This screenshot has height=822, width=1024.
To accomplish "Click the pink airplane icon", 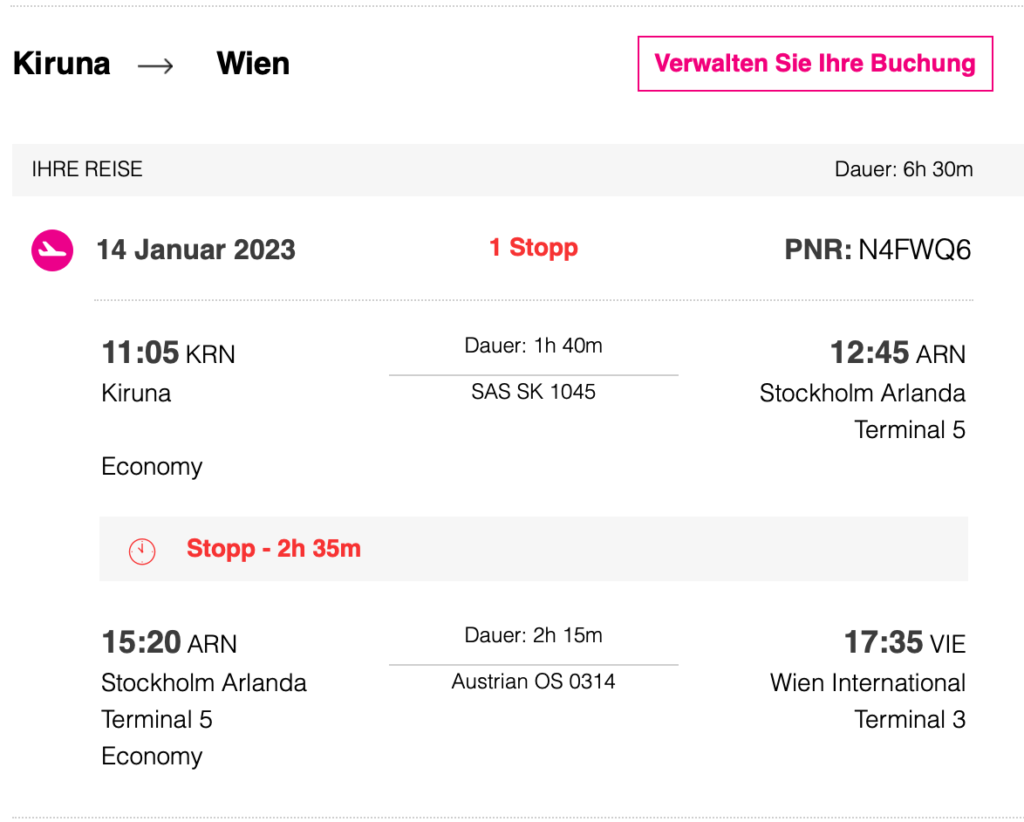I will pyautogui.click(x=52, y=250).
